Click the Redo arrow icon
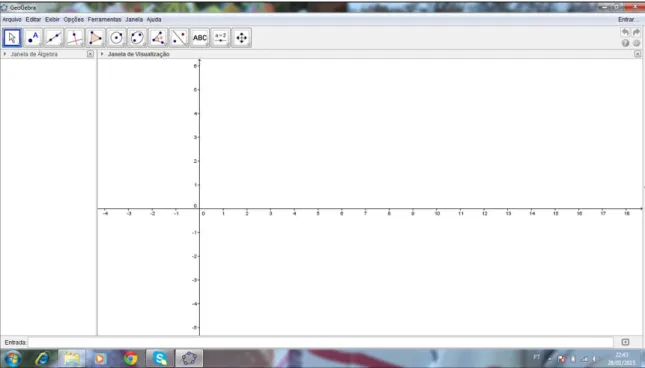645x368 pixels. point(636,32)
